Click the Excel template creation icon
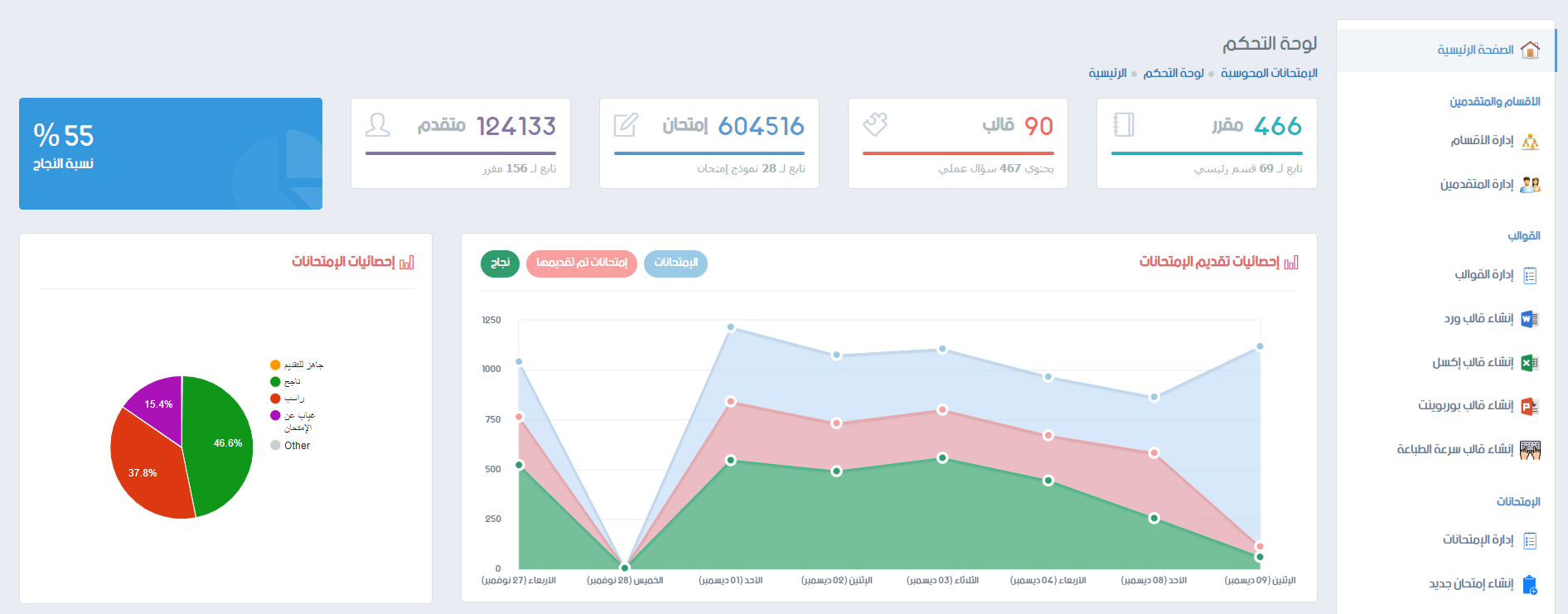 (1530, 363)
